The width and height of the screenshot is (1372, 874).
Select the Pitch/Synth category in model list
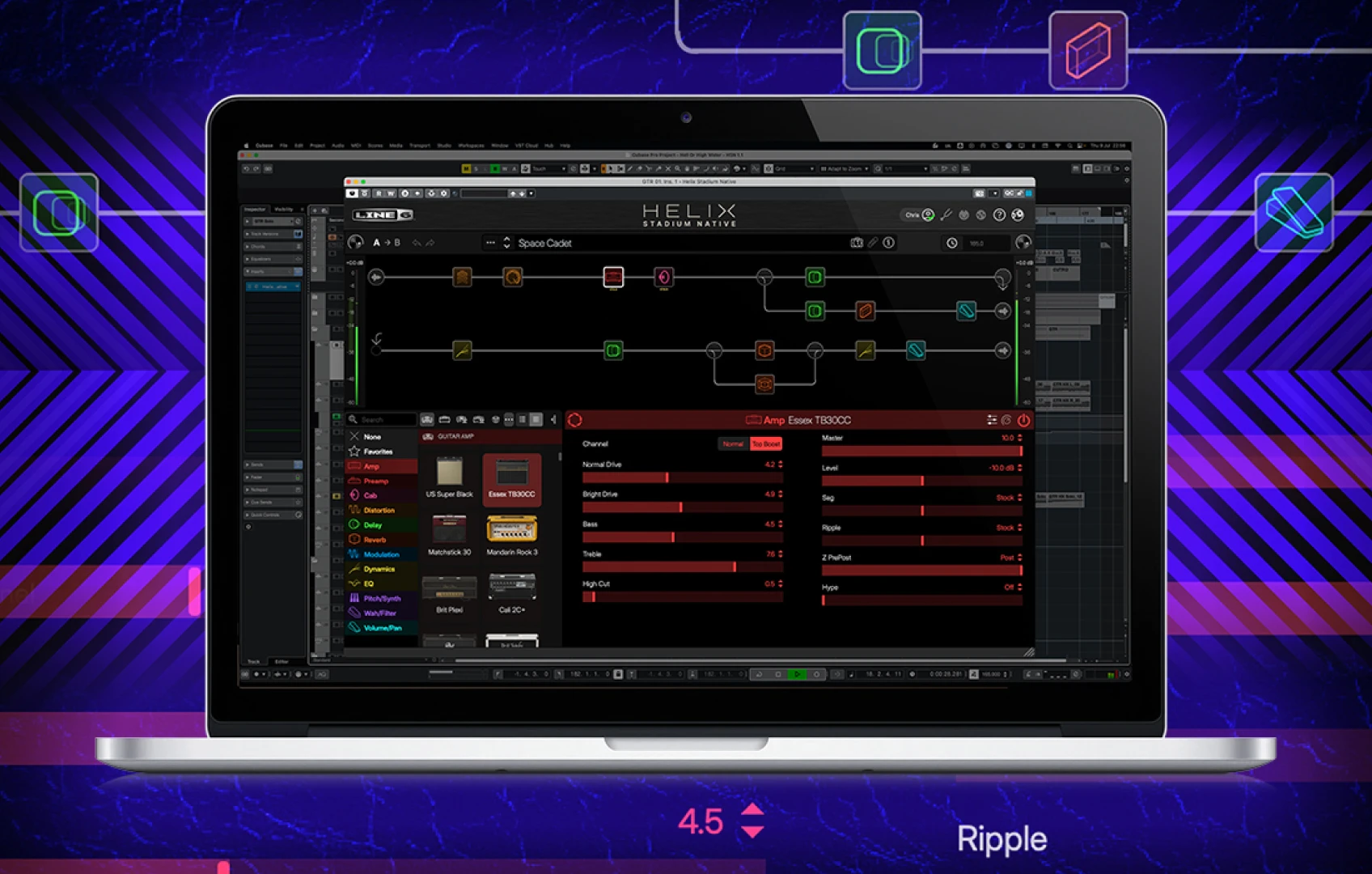382,599
